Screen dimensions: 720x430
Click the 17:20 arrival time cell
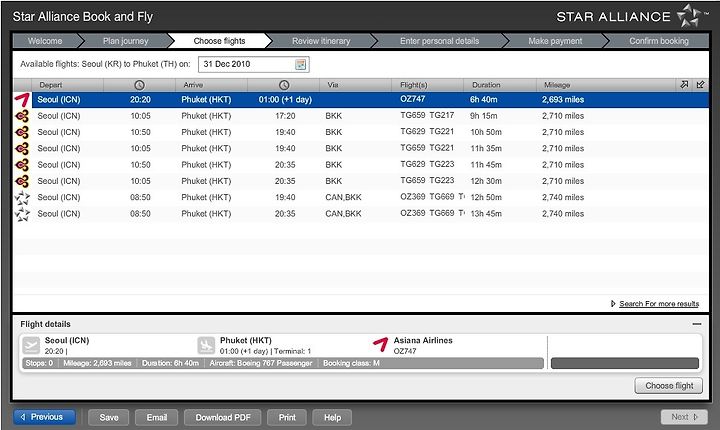pos(285,116)
